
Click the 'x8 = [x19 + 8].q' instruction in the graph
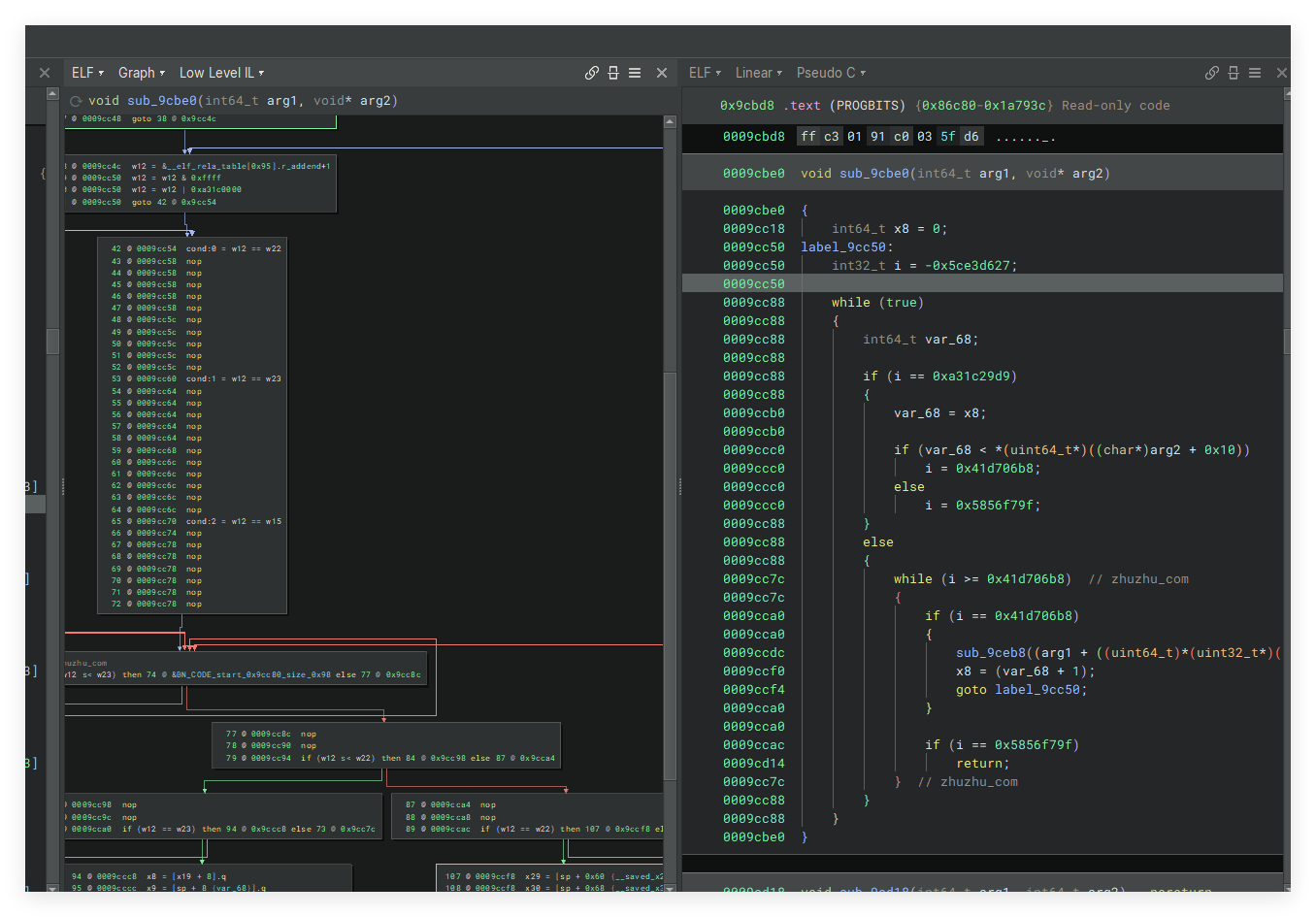coord(186,877)
